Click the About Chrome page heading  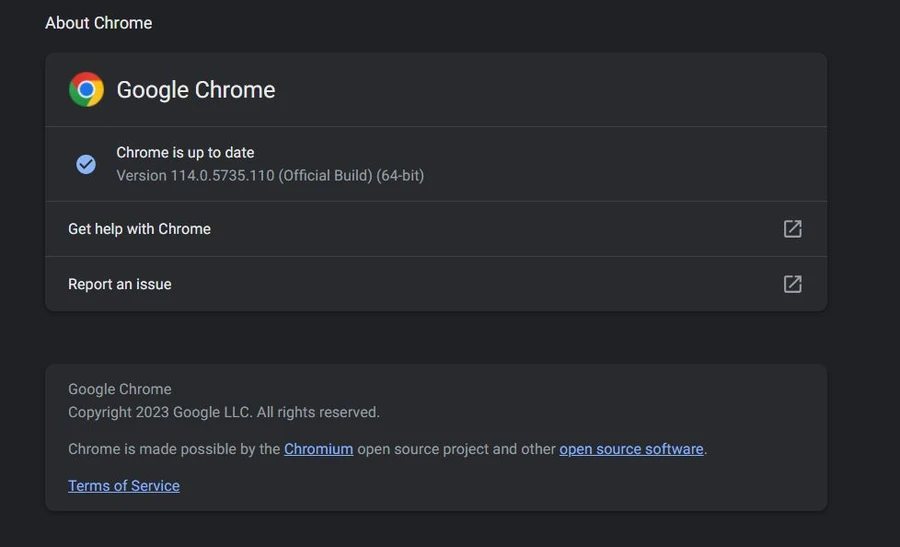pos(99,23)
